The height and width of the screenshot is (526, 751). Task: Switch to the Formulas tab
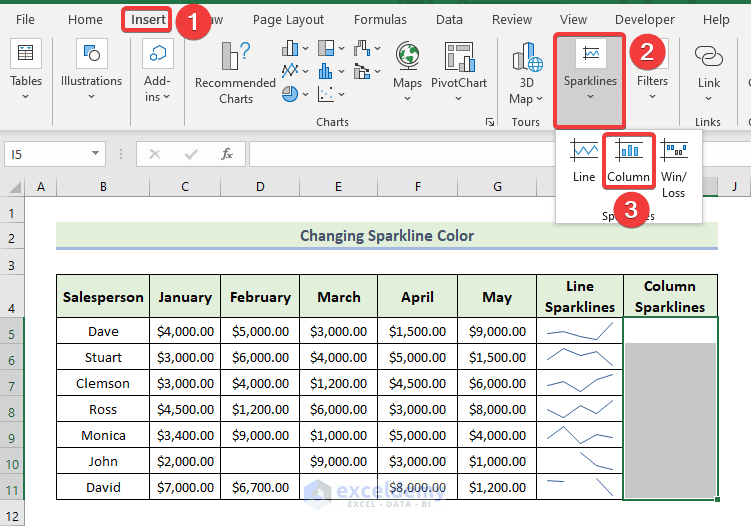click(x=380, y=19)
